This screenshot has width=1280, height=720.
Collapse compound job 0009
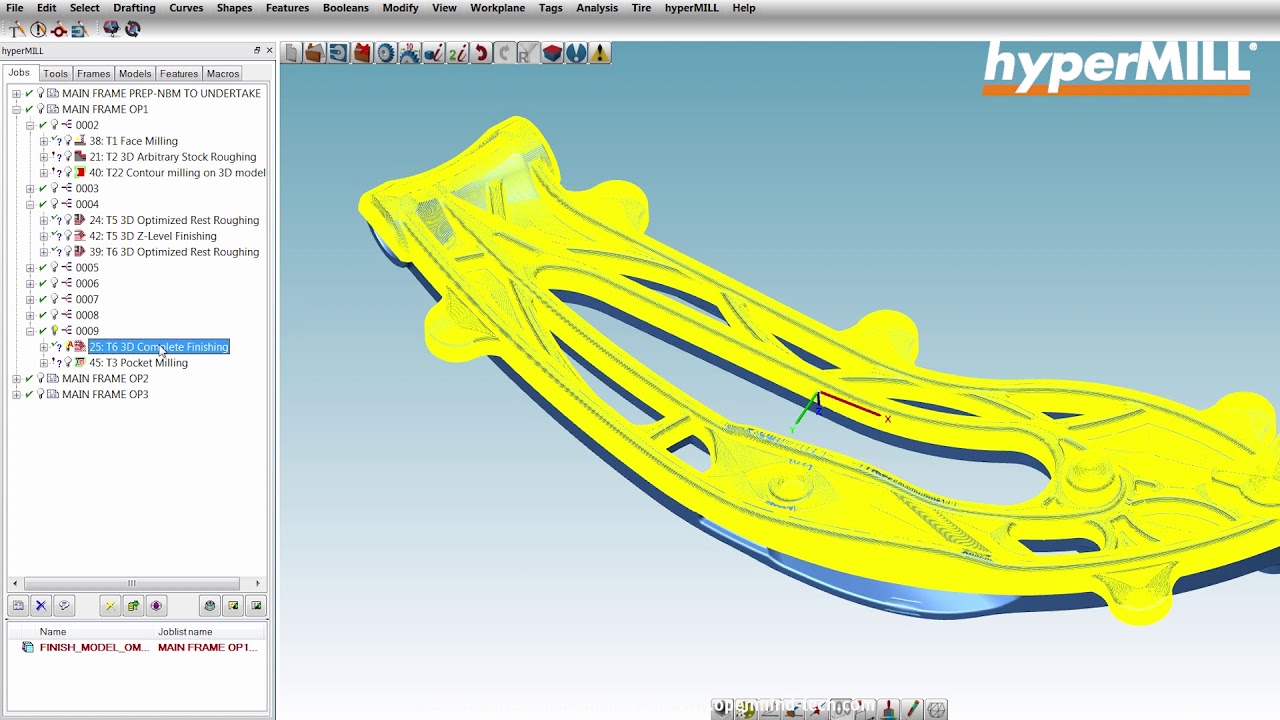tap(30, 331)
